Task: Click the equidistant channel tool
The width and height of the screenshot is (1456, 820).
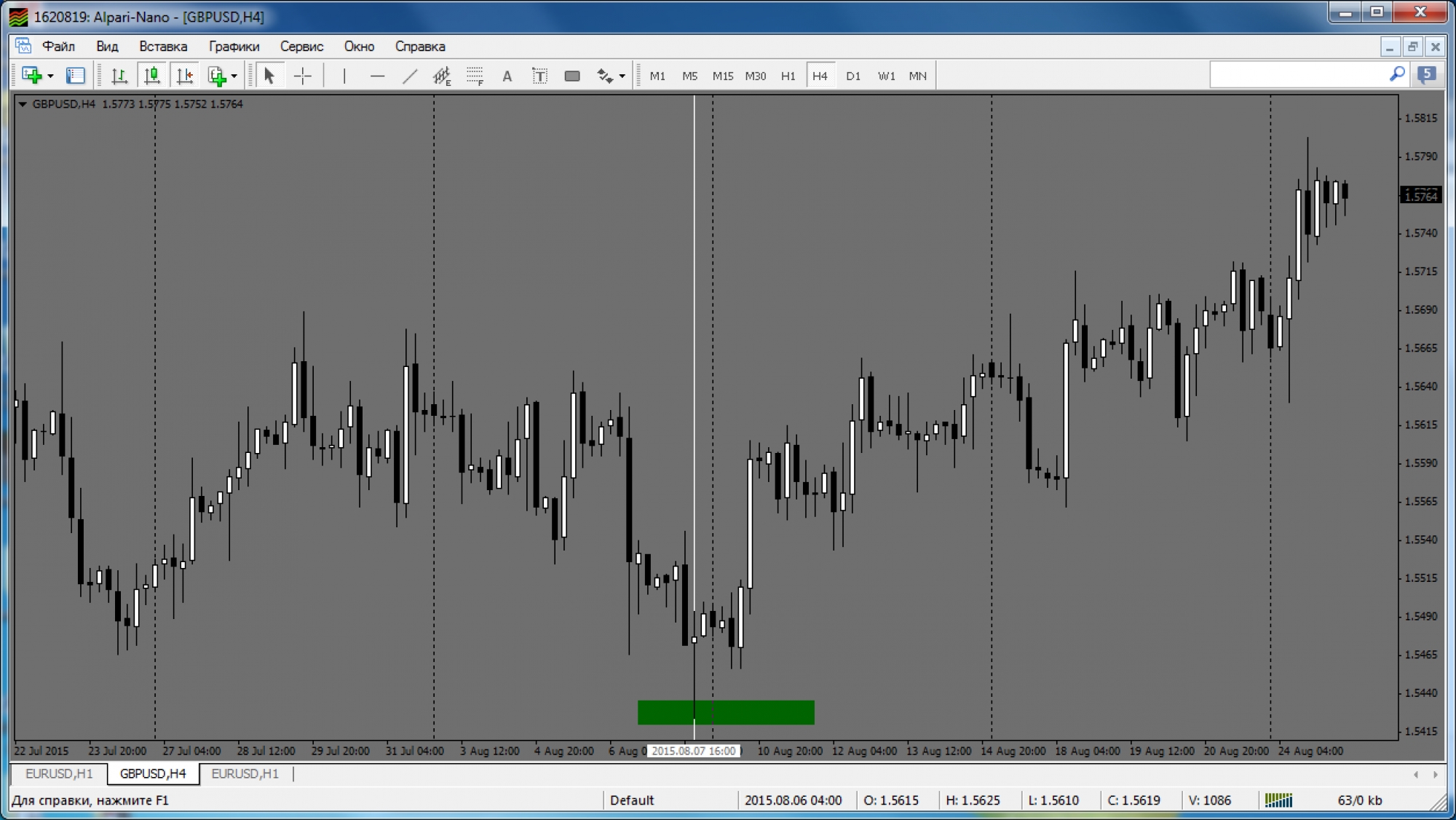Action: click(x=442, y=76)
